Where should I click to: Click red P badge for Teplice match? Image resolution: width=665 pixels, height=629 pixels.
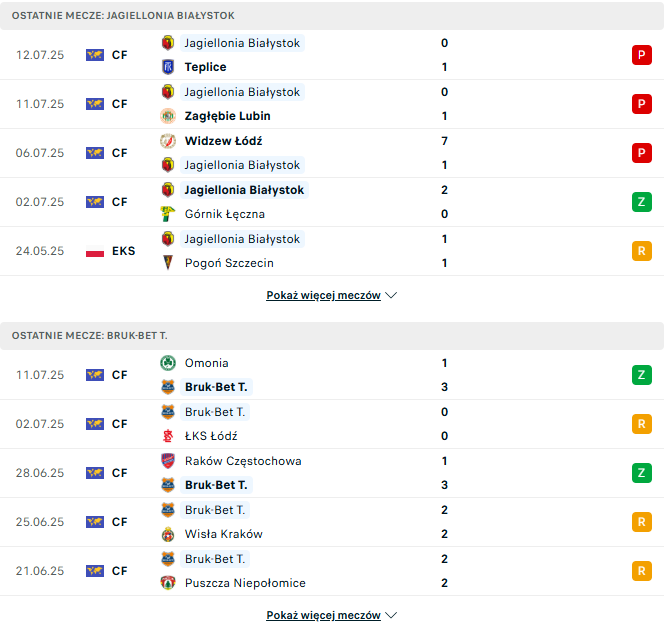641,55
